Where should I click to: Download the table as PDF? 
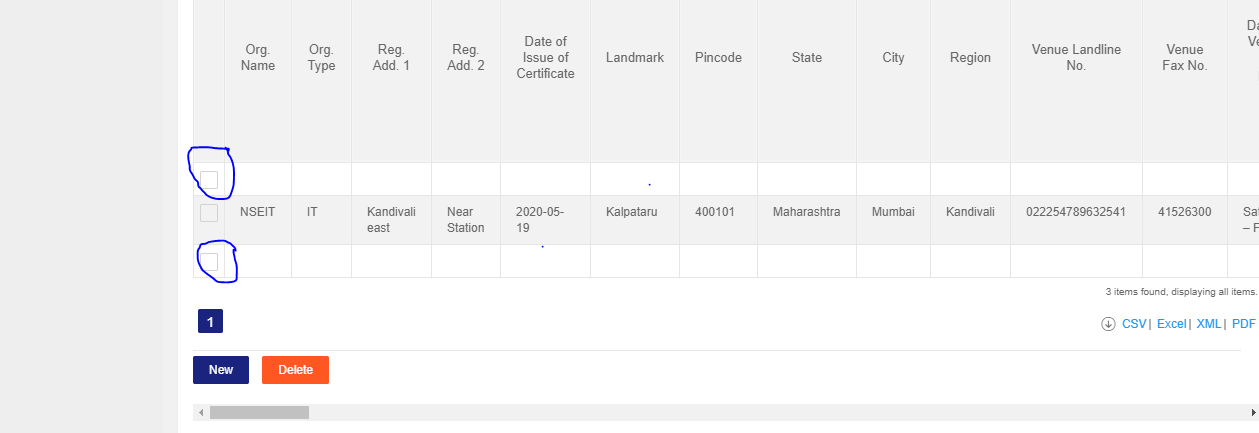[1243, 324]
